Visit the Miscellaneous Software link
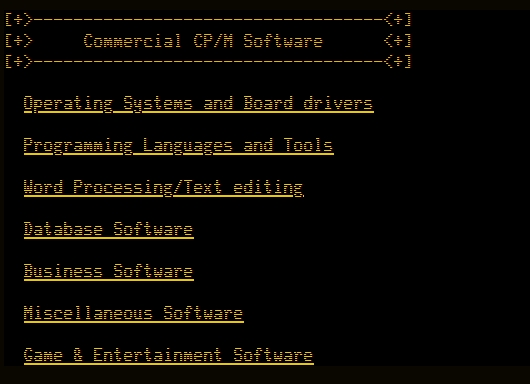 (x=134, y=314)
